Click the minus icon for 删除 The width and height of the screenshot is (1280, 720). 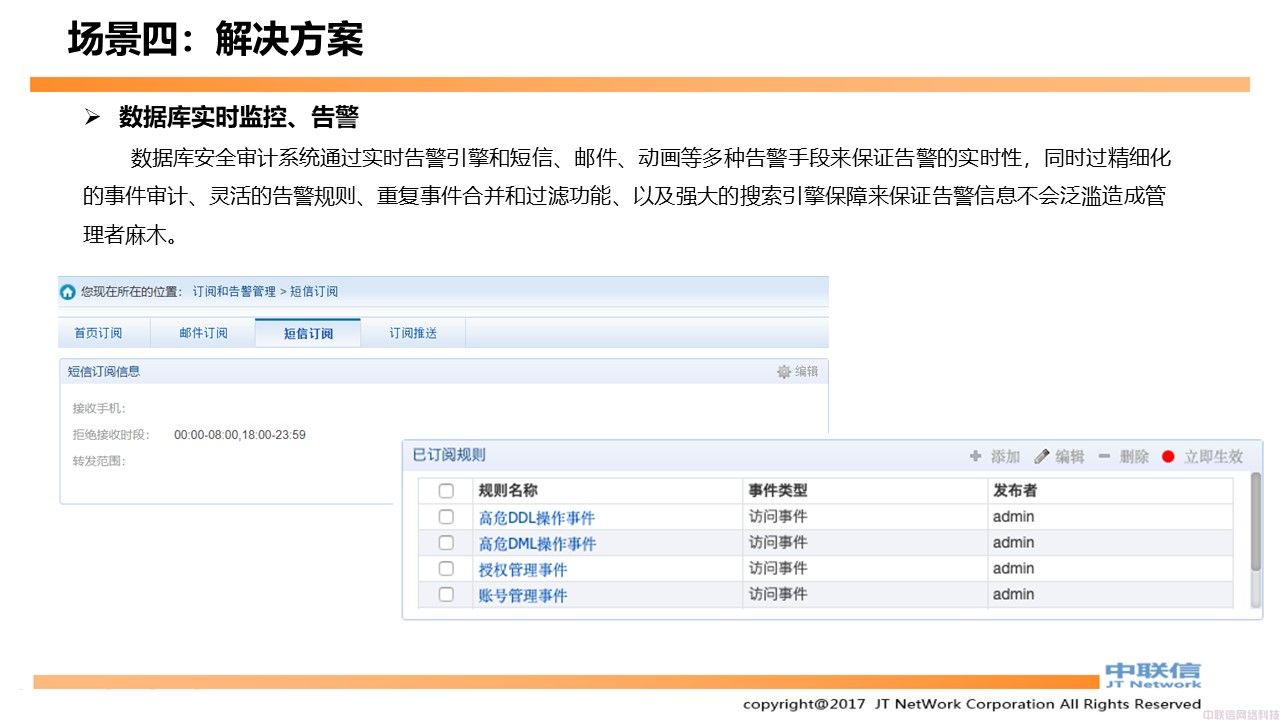[x=1104, y=456]
